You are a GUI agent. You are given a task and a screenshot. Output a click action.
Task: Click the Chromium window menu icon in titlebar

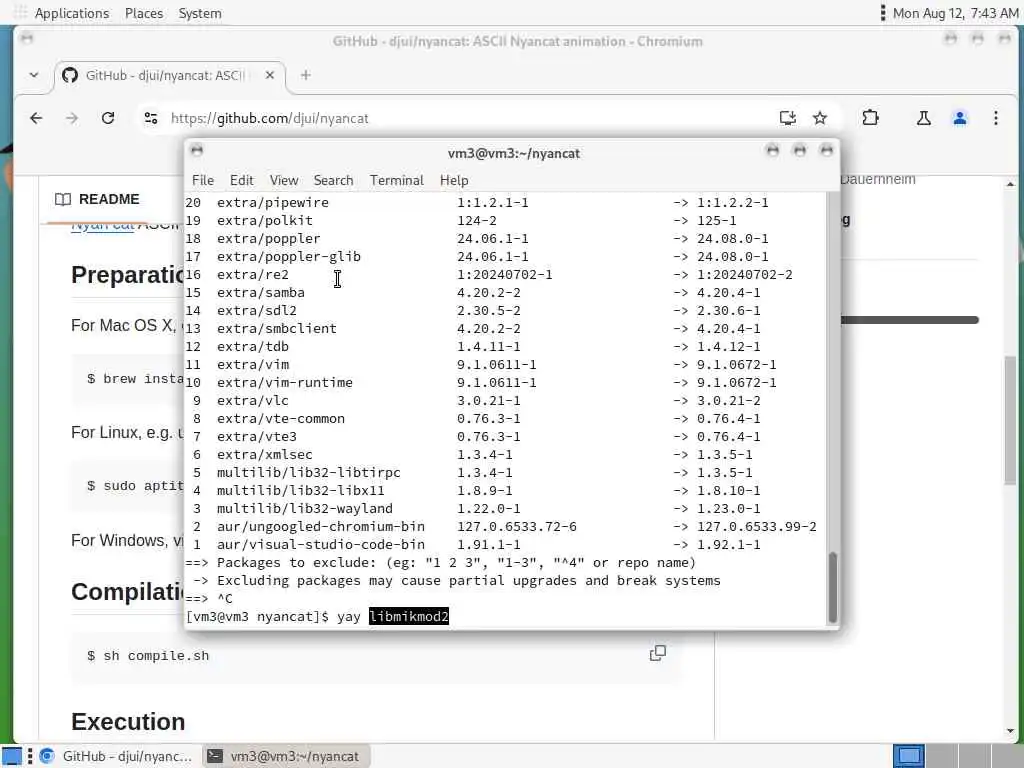tap(27, 38)
